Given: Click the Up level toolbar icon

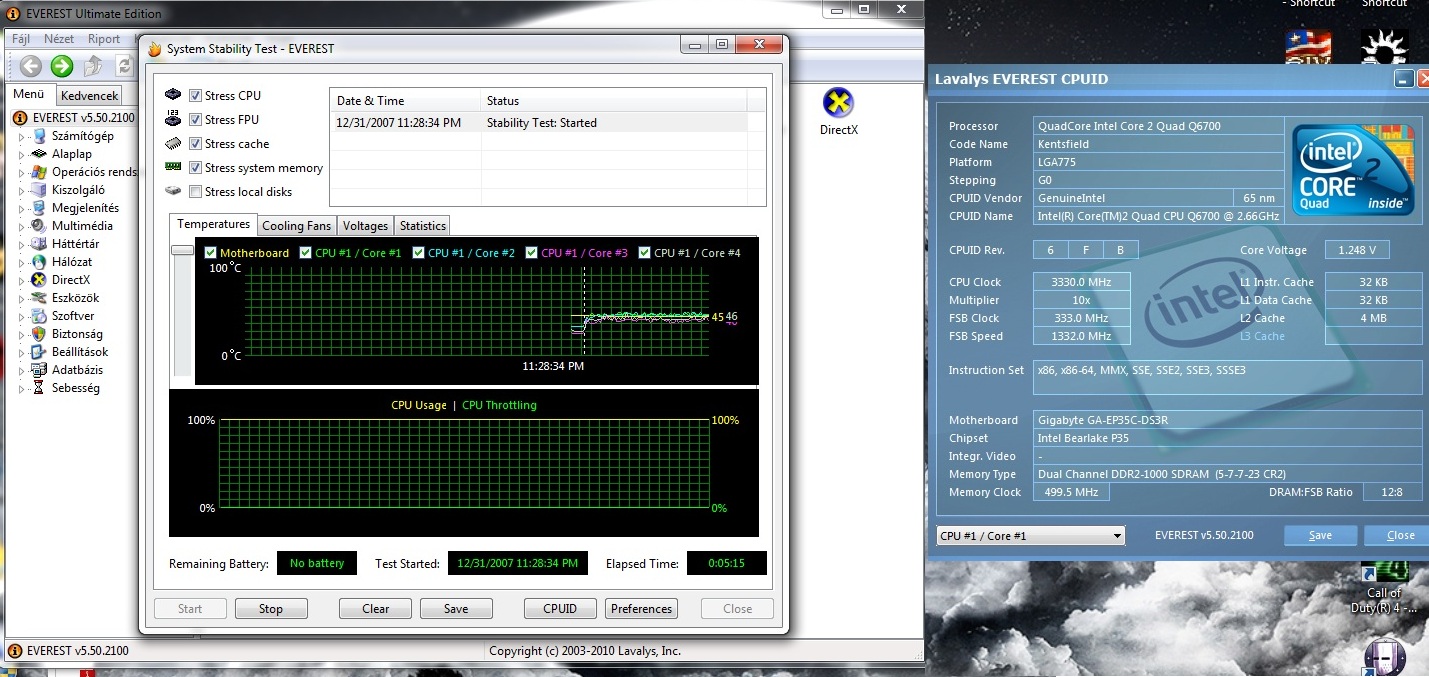Looking at the screenshot, I should [93, 66].
